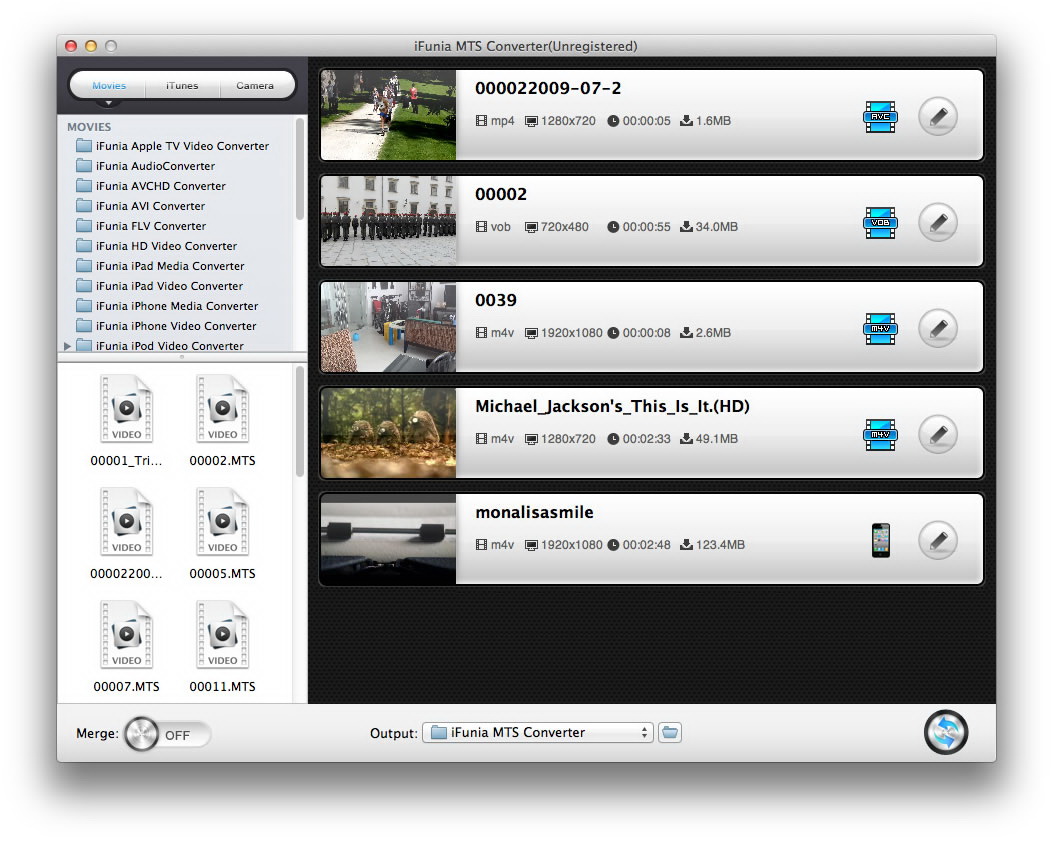The image size is (1053, 841).
Task: Edit the 000022009-07-2 video with pencil button
Action: tap(938, 117)
